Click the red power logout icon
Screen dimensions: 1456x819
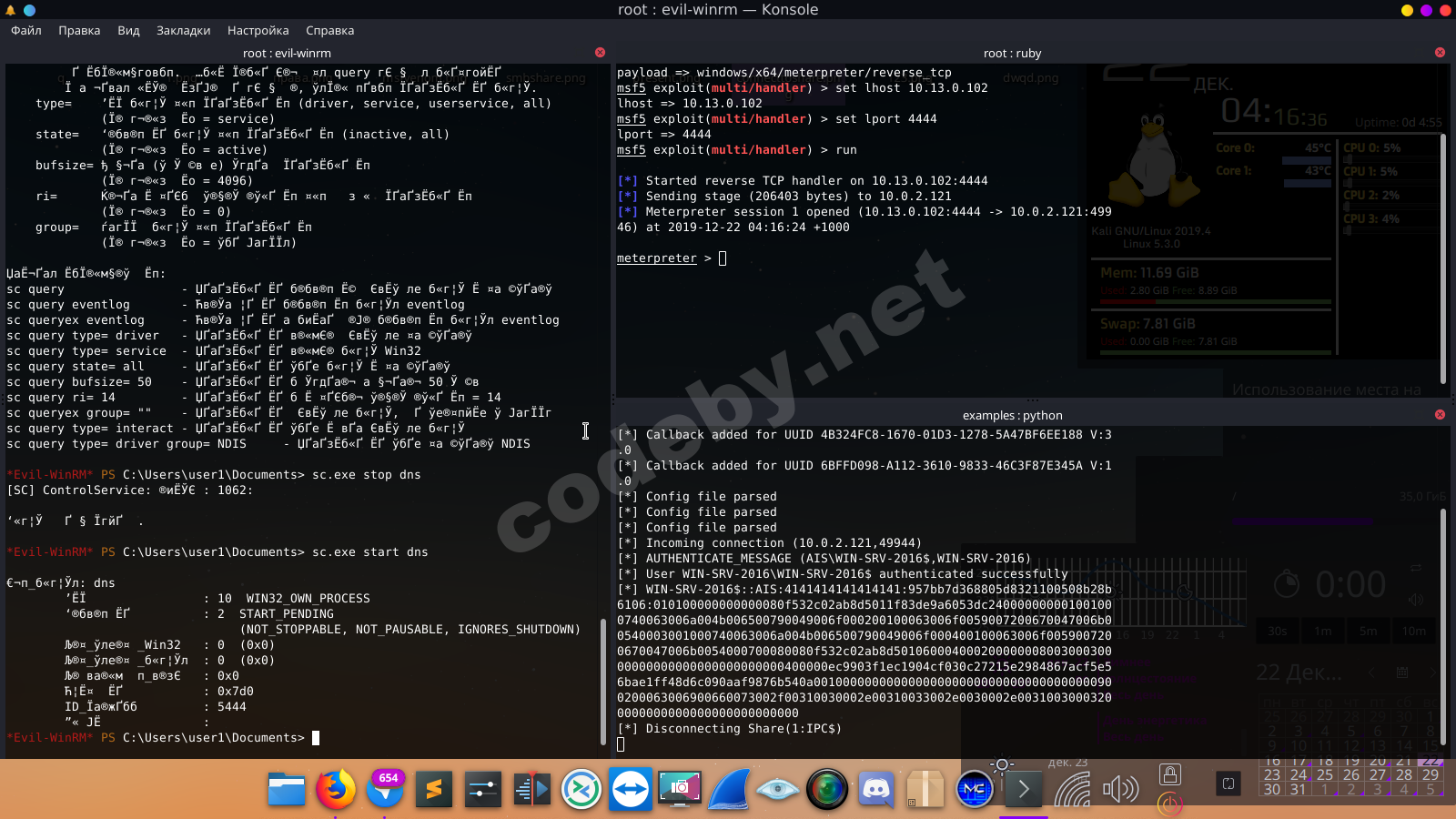click(1170, 804)
